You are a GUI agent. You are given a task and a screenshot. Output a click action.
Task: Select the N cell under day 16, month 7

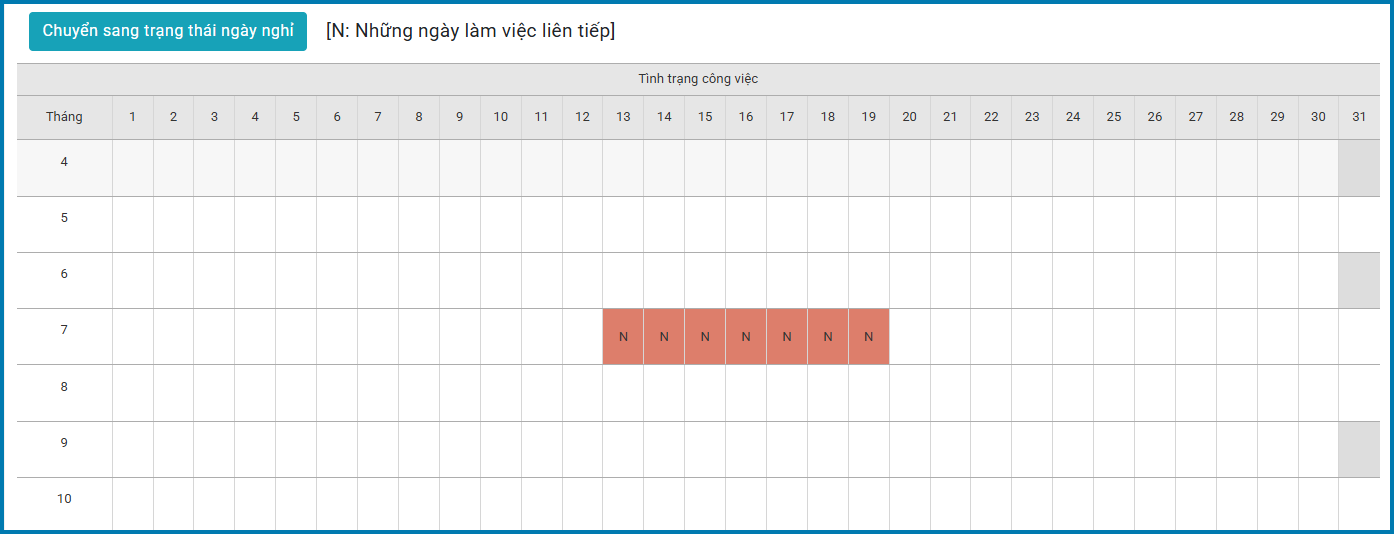coord(746,337)
